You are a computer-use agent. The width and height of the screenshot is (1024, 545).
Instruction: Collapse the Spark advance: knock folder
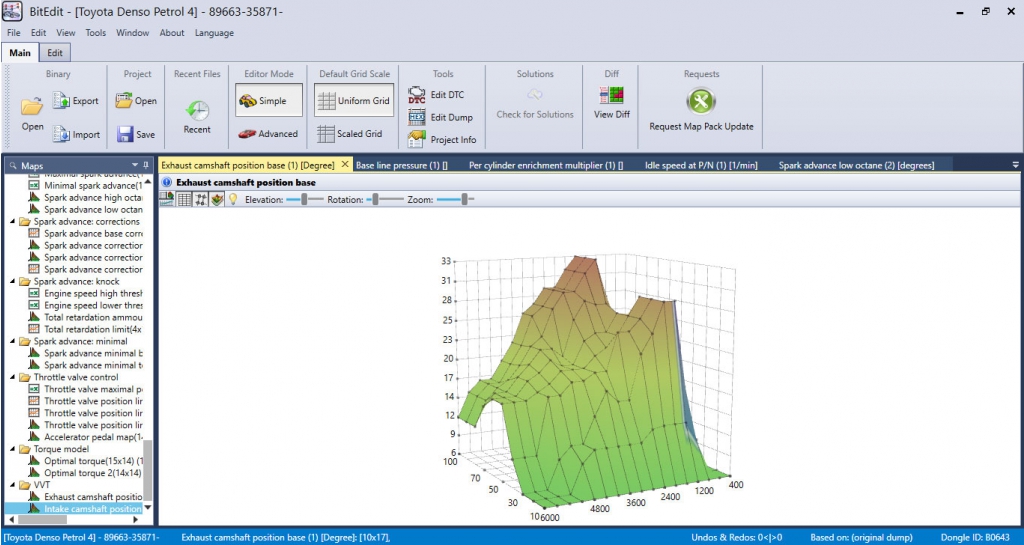pyautogui.click(x=12, y=282)
